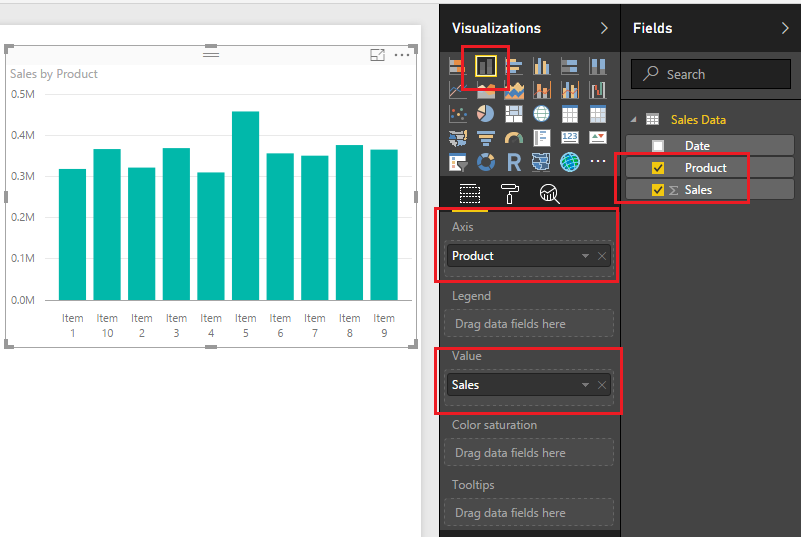
Task: Select the 100% stacked bar chart visualization
Action: click(x=570, y=66)
